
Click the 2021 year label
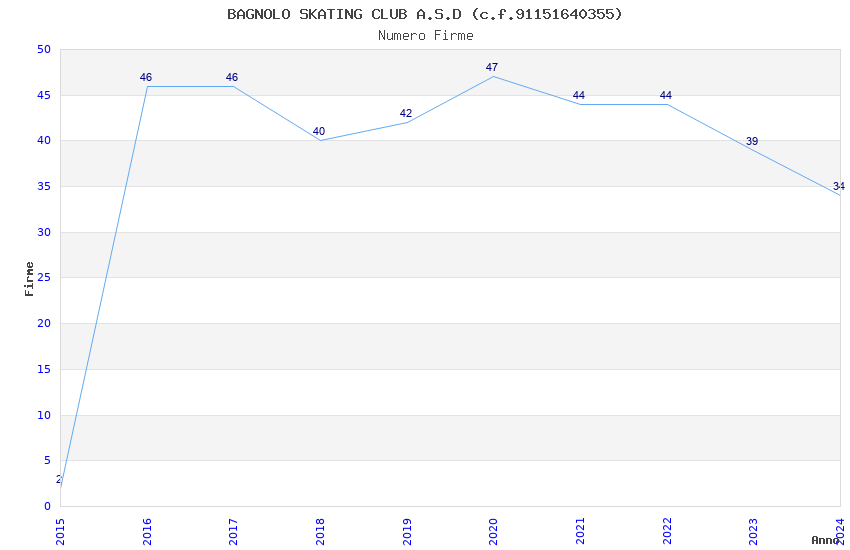(x=580, y=532)
